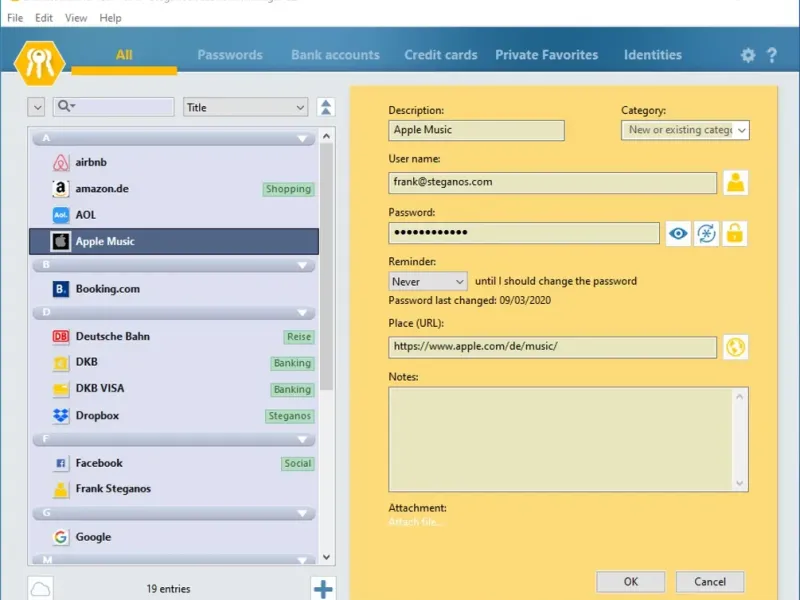Screen dimensions: 800x600
Task: Click the Apple Music entry icon
Action: 61,241
